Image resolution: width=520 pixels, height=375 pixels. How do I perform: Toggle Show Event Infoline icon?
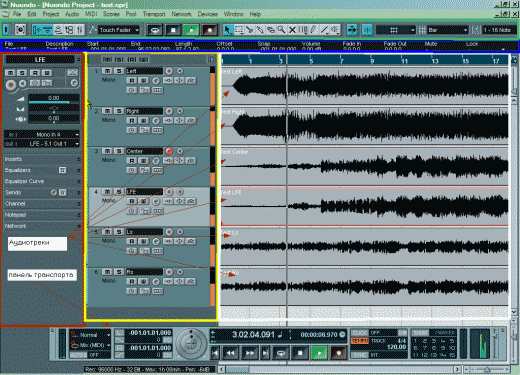click(47, 30)
